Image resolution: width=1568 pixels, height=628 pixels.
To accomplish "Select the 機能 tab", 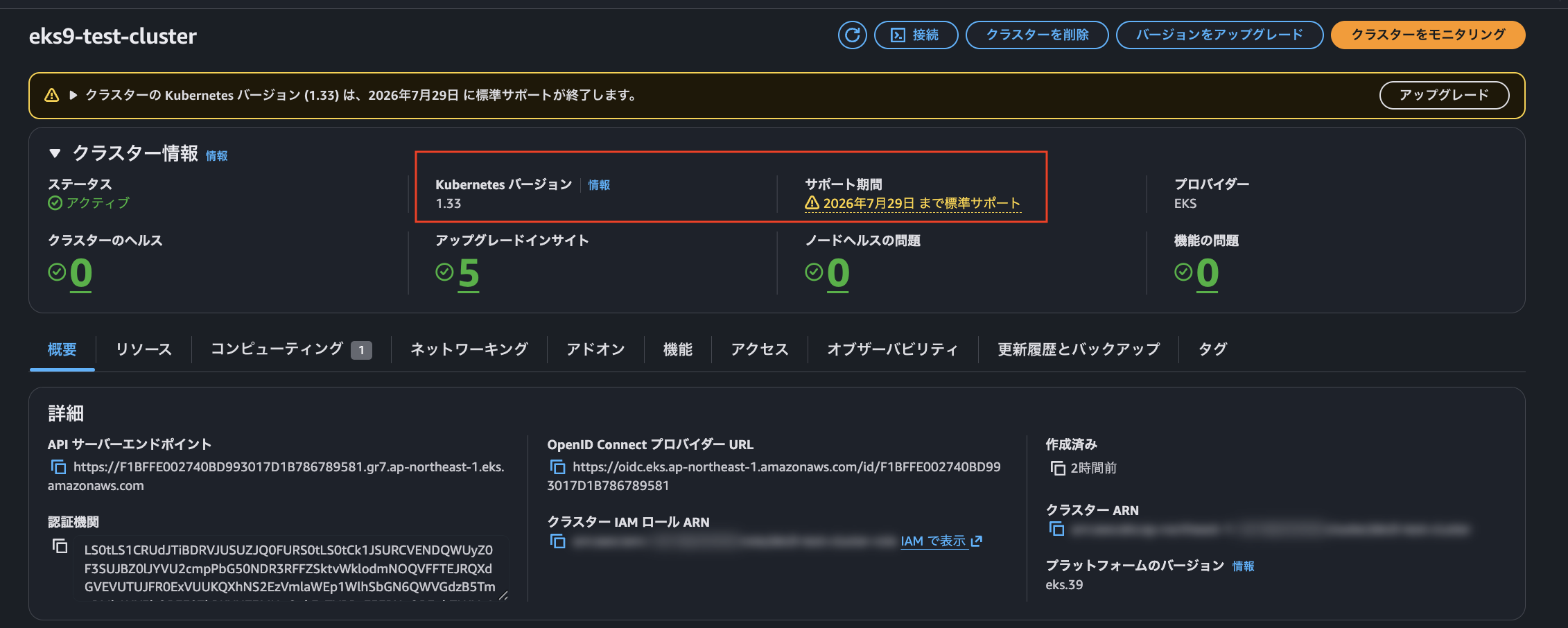I will 678,349.
